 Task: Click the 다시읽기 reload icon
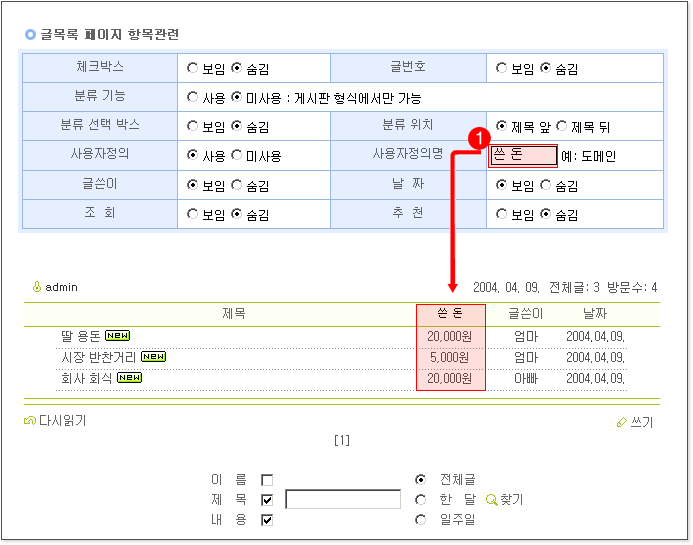click(29, 421)
